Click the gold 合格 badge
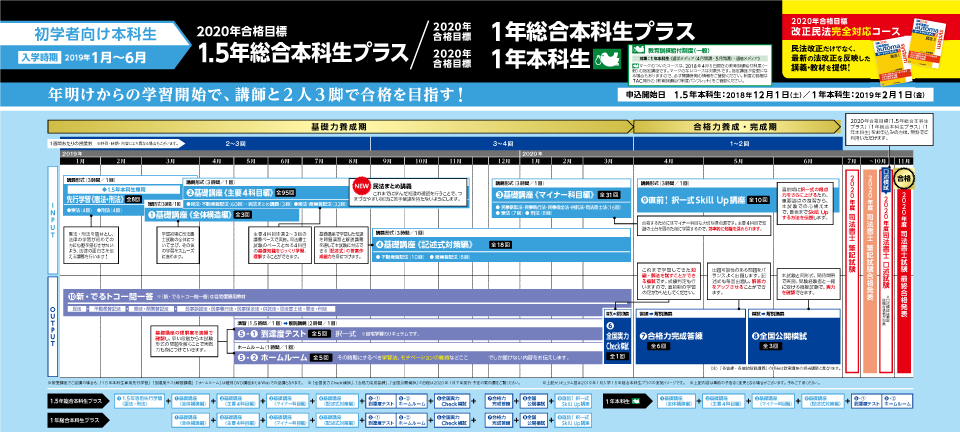Image resolution: width=960 pixels, height=432 pixels. [905, 178]
